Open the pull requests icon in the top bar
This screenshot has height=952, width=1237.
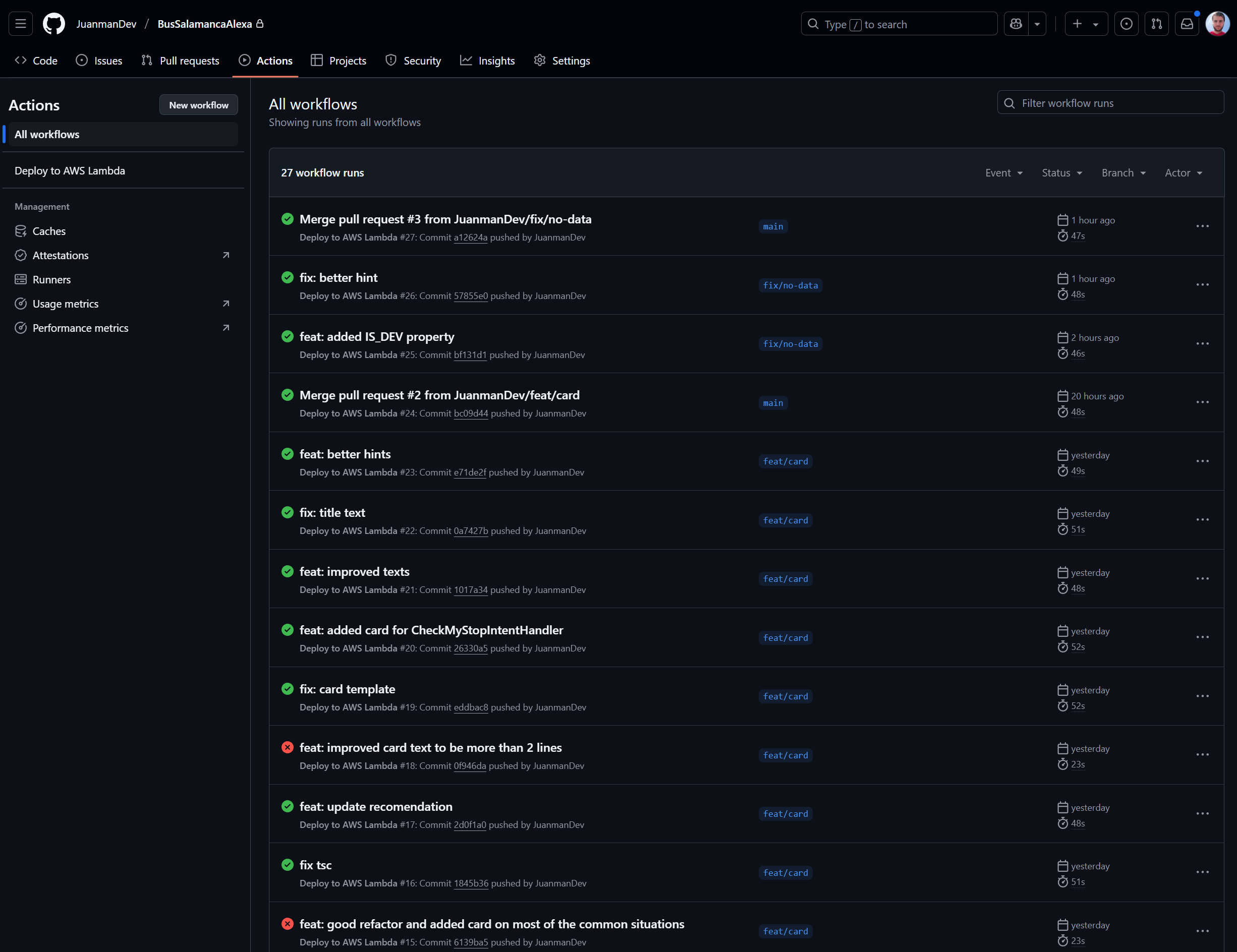(x=1157, y=24)
